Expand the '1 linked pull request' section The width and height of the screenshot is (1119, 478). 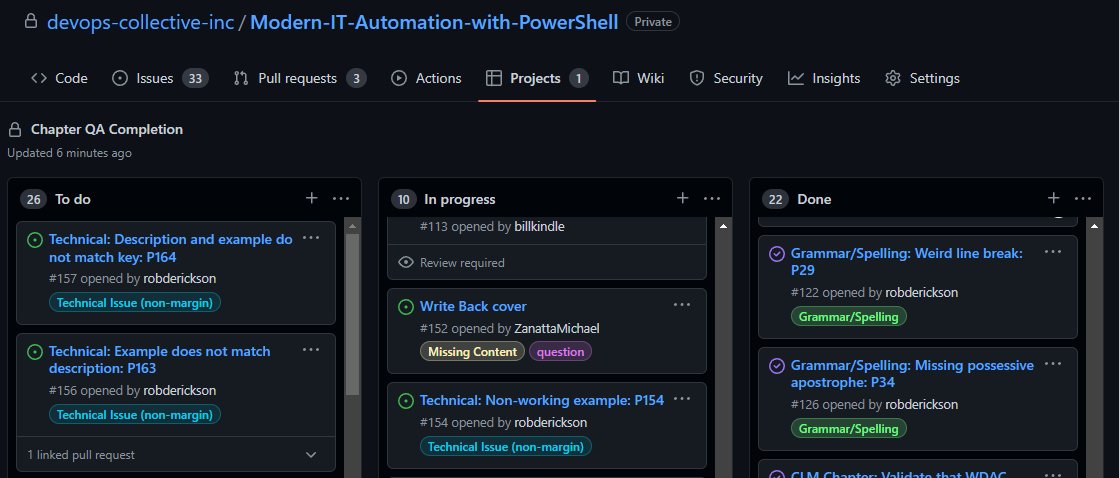tap(176, 454)
